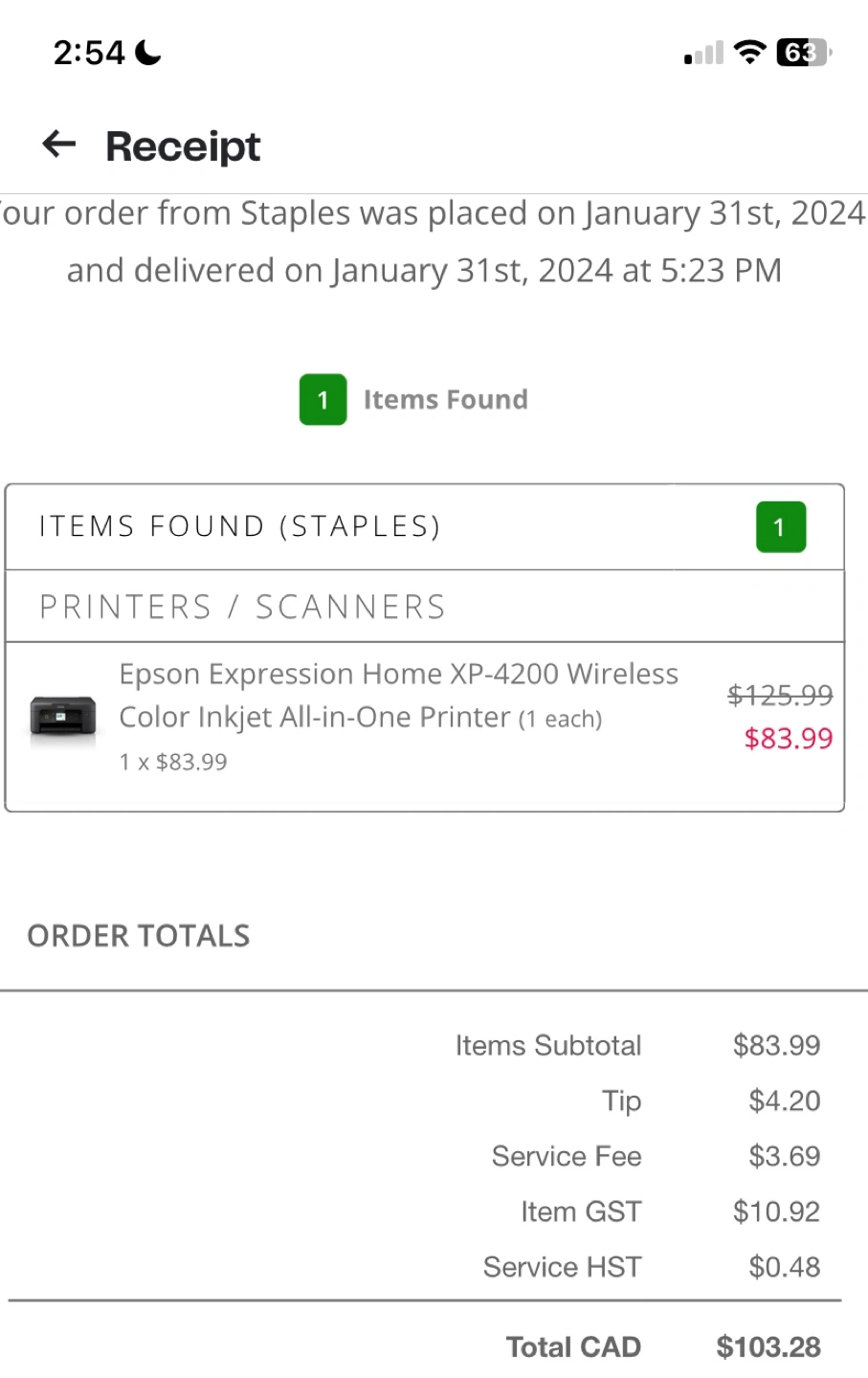Tap the Service Fee line

(x=656, y=1156)
